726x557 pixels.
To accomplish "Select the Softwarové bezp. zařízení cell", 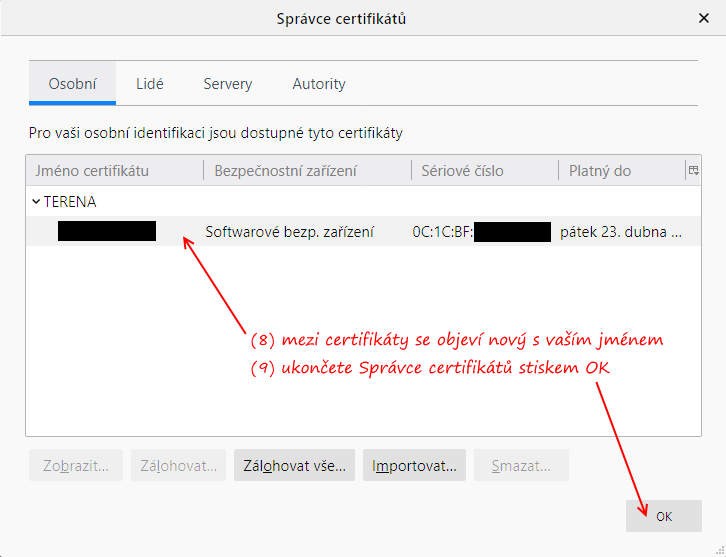I will (x=289, y=232).
